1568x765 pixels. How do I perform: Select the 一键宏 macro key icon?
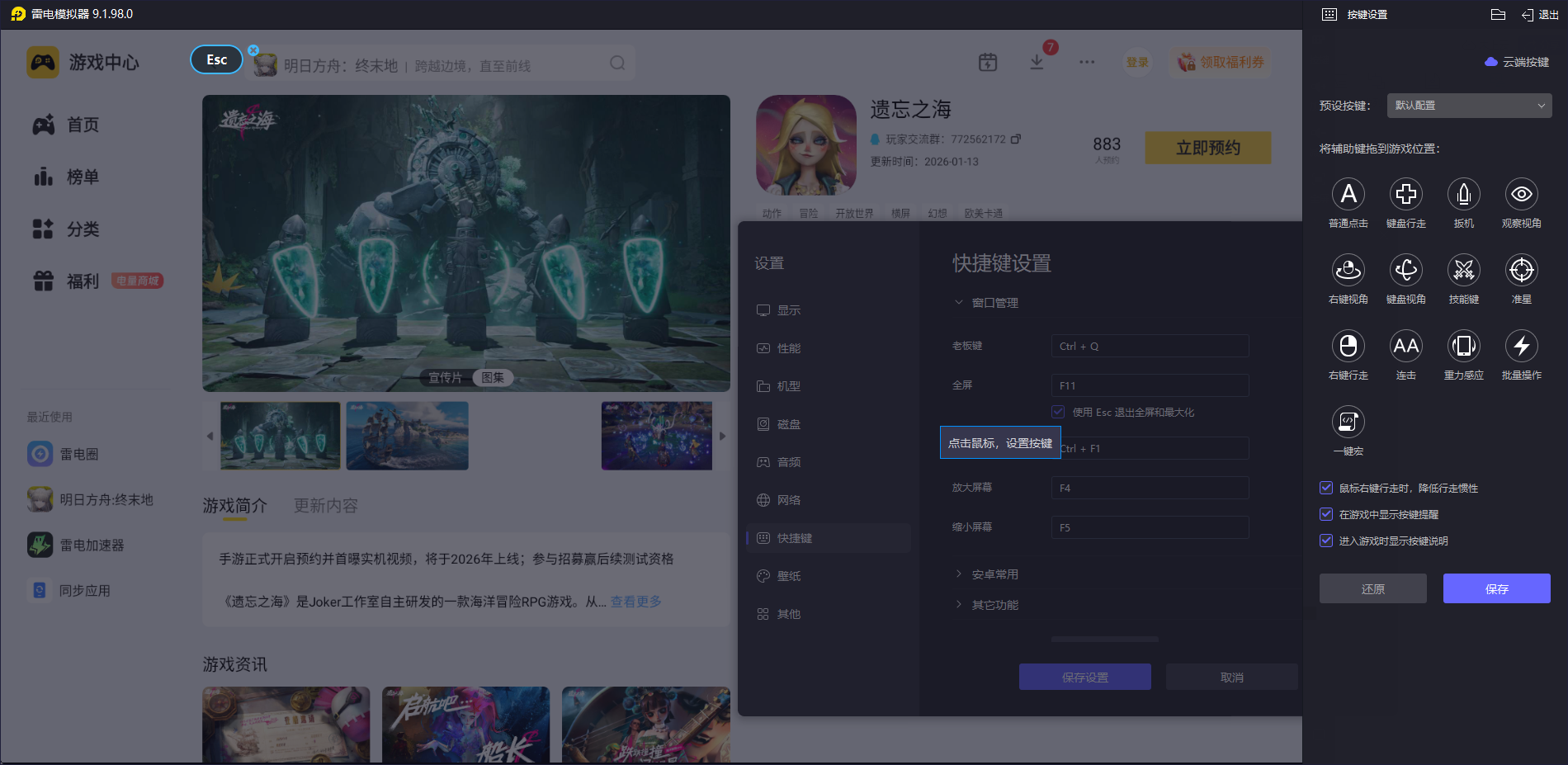pyautogui.click(x=1348, y=423)
